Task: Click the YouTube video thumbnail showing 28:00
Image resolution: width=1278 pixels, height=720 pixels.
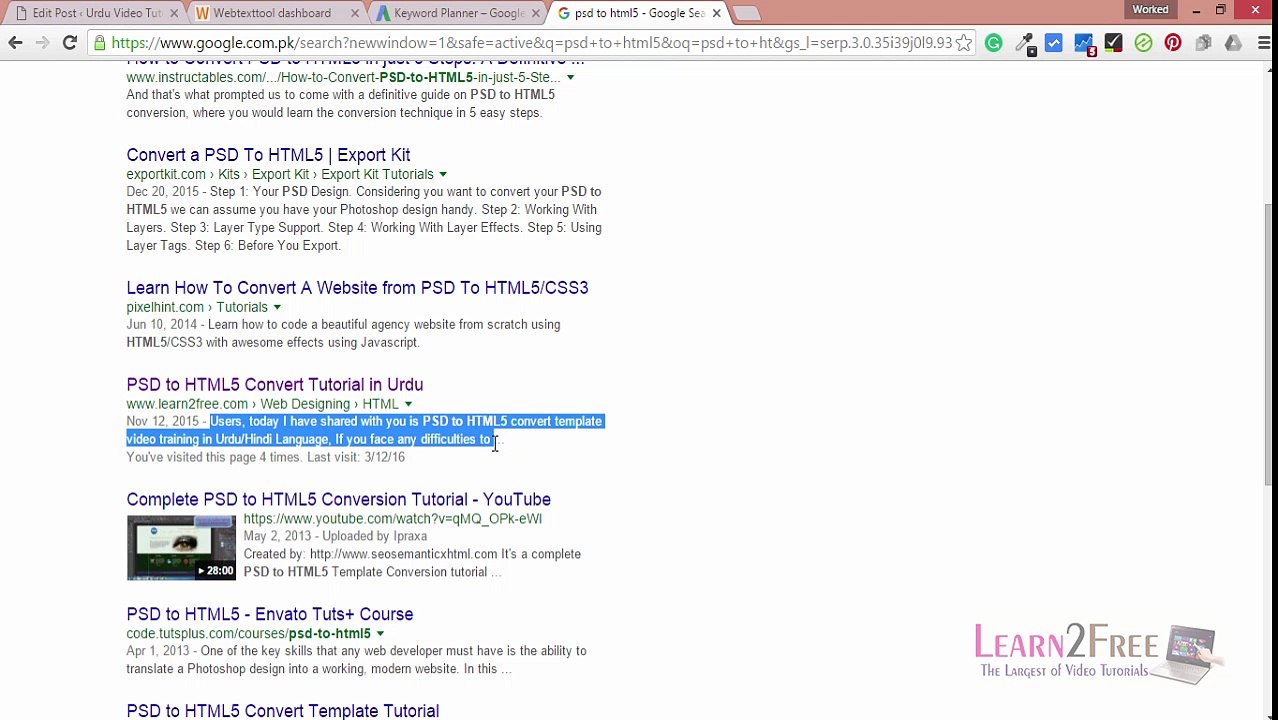Action: [181, 547]
